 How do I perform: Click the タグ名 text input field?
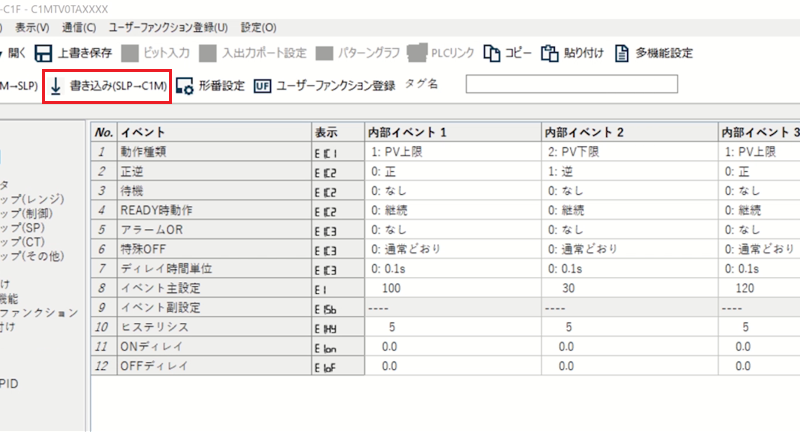(571, 84)
